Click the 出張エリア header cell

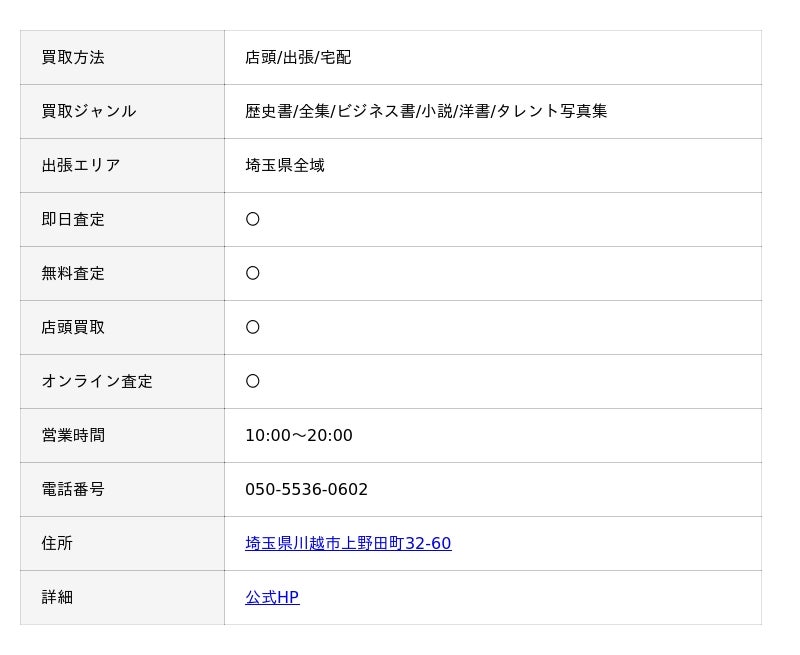point(122,166)
